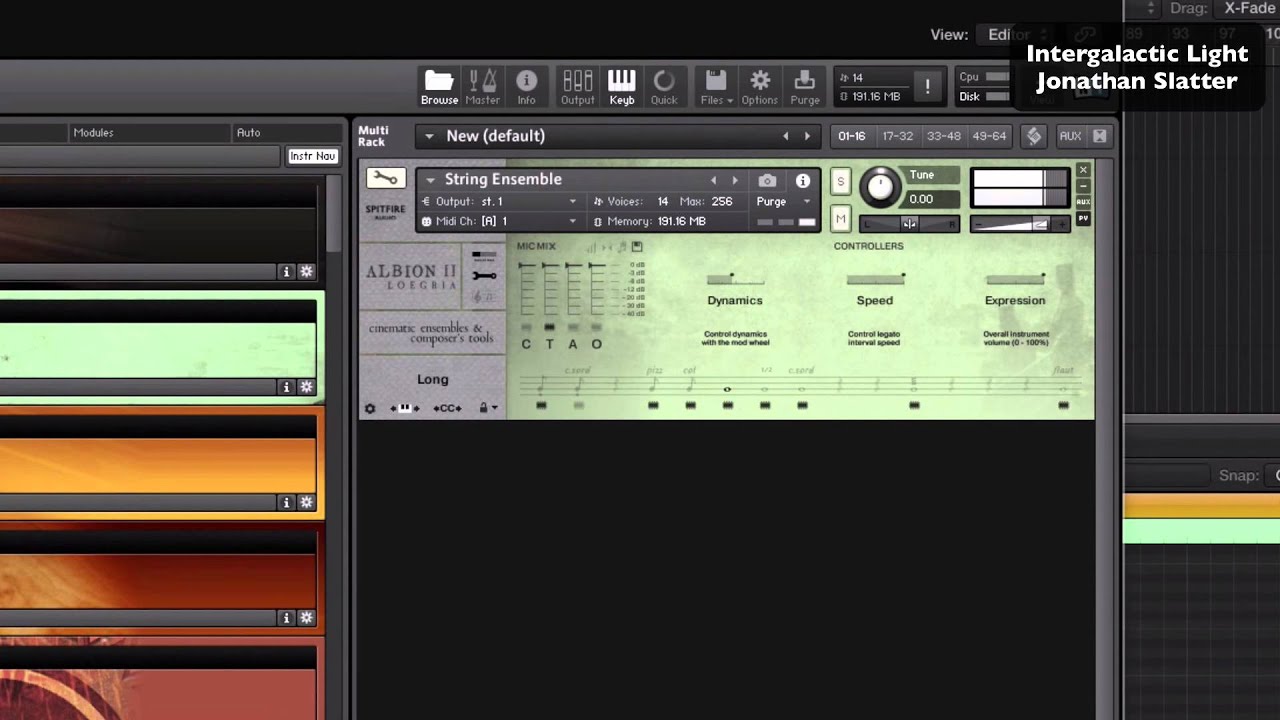Click the global Purge toolbar icon
The width and height of the screenshot is (1280, 720).
(804, 87)
